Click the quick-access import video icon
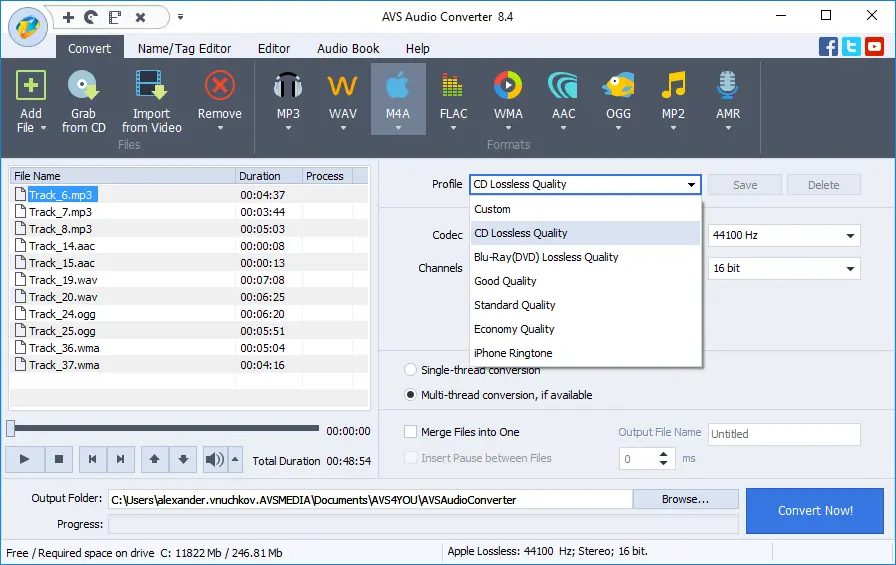Screen dimensions: 896x565 tap(115, 17)
